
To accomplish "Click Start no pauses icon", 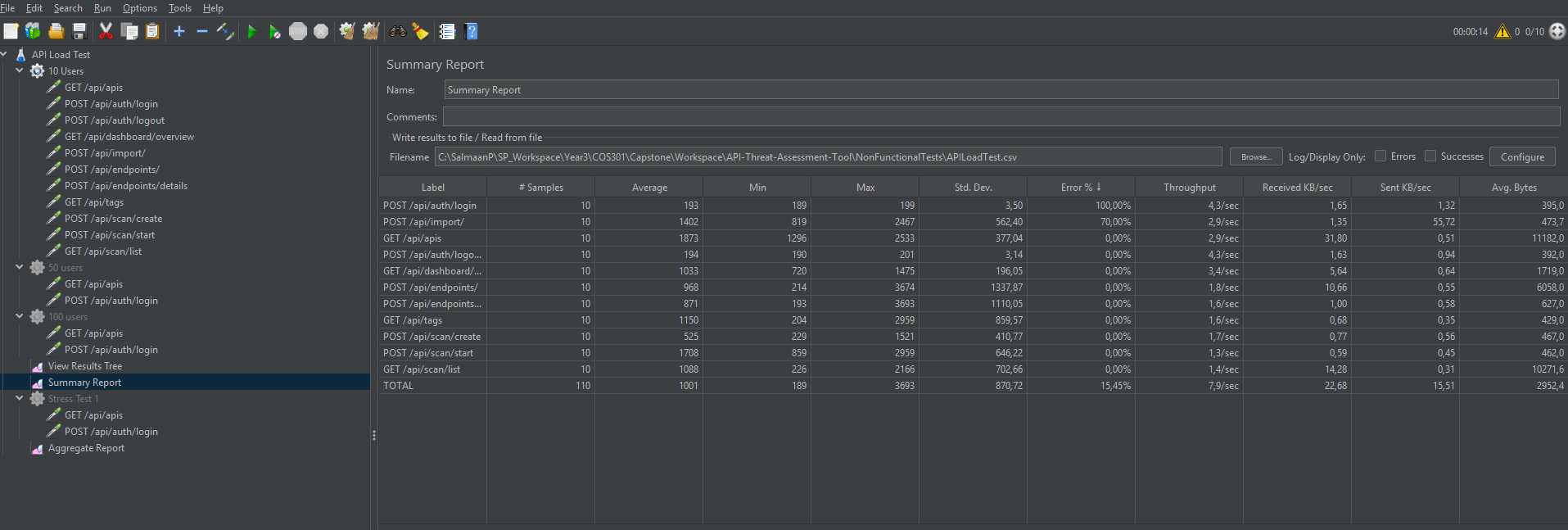I will pos(274,31).
